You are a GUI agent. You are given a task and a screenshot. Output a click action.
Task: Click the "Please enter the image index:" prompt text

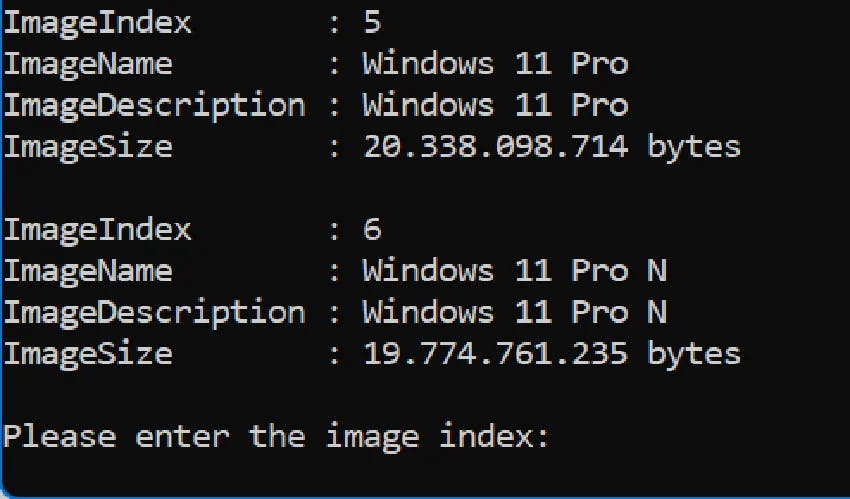point(276,437)
